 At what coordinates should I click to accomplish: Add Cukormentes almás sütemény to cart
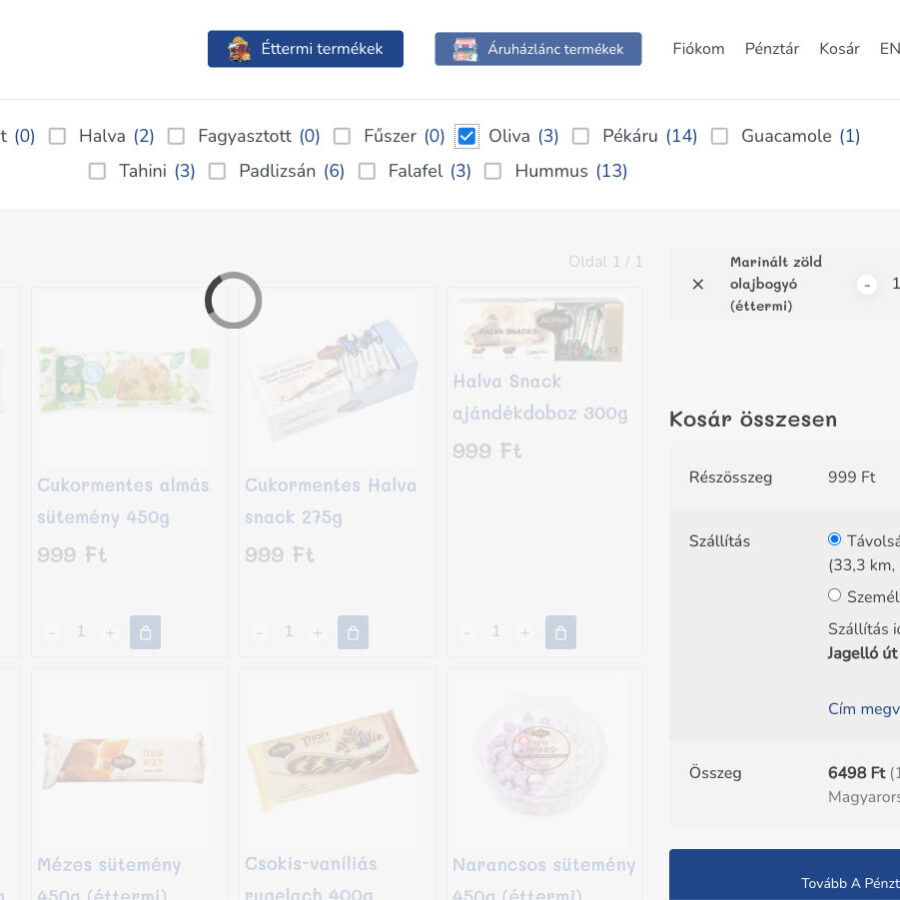click(145, 632)
